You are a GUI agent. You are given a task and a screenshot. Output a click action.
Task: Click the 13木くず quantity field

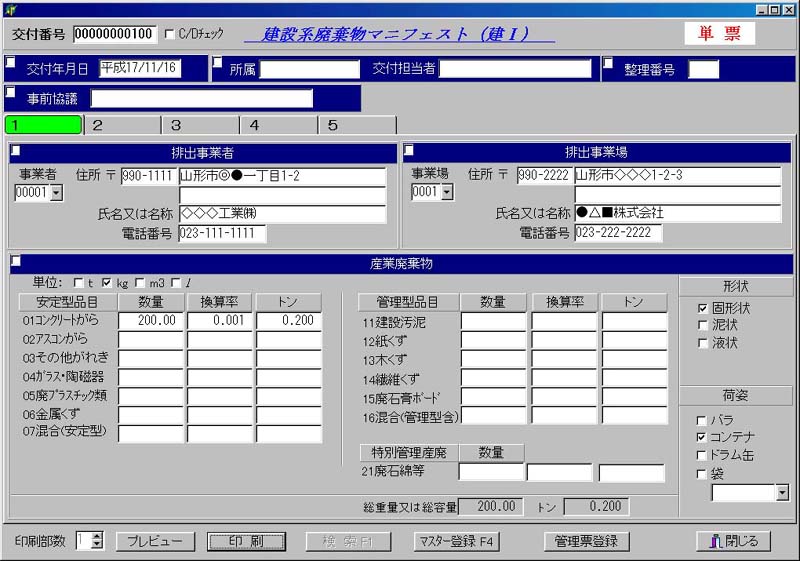(493, 360)
